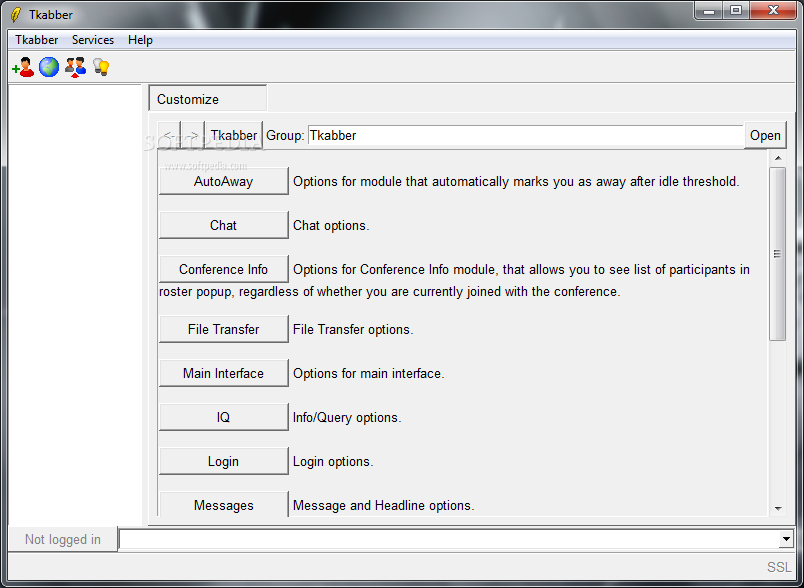Click the Tkabber group button
This screenshot has height=588, width=804.
(x=234, y=135)
